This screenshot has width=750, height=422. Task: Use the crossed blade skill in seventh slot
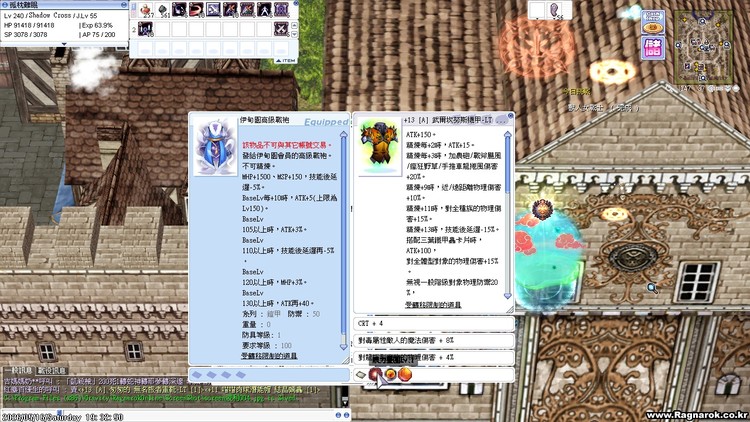click(x=247, y=10)
